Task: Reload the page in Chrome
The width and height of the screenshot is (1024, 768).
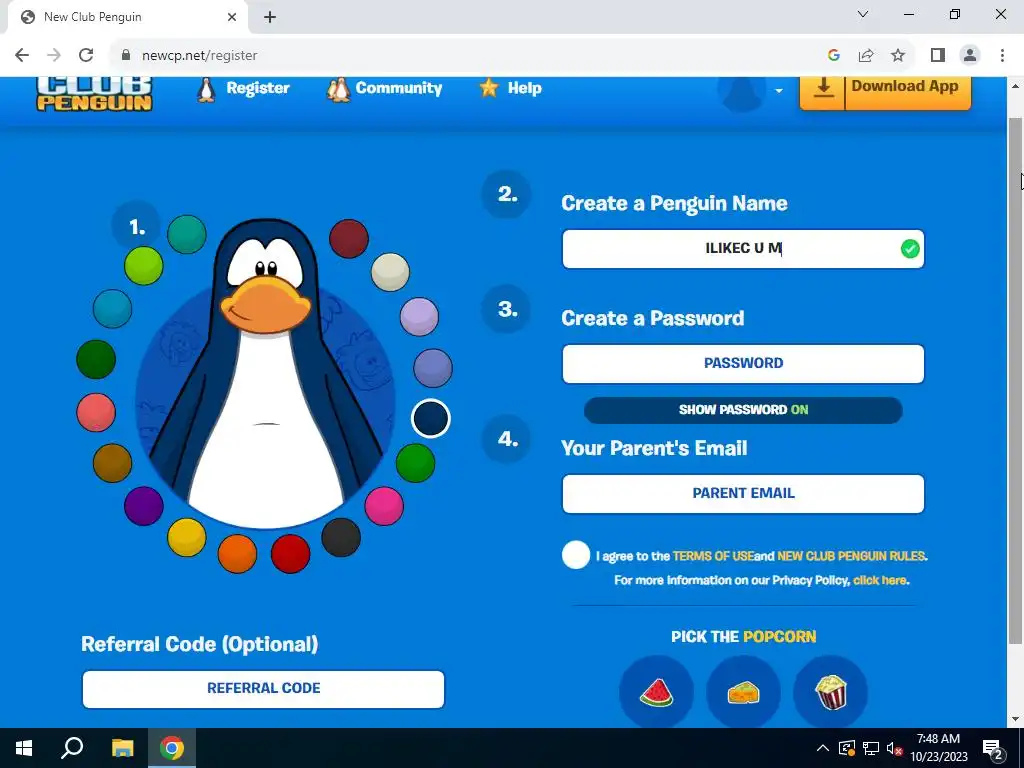Action: 86,55
